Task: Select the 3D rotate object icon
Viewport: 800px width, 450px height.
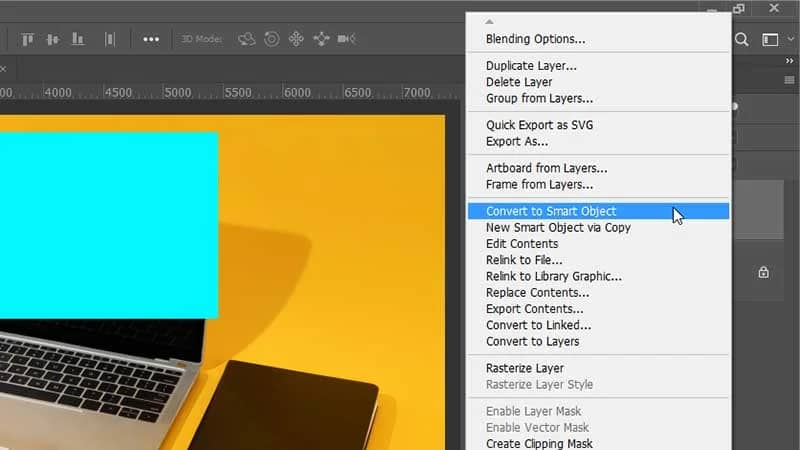Action: point(246,39)
